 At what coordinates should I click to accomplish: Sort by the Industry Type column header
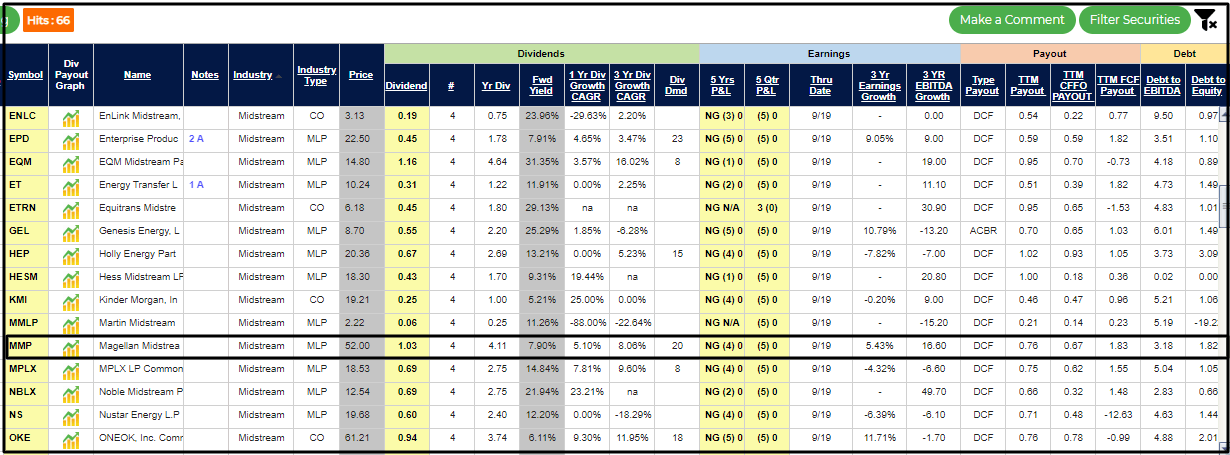[317, 75]
